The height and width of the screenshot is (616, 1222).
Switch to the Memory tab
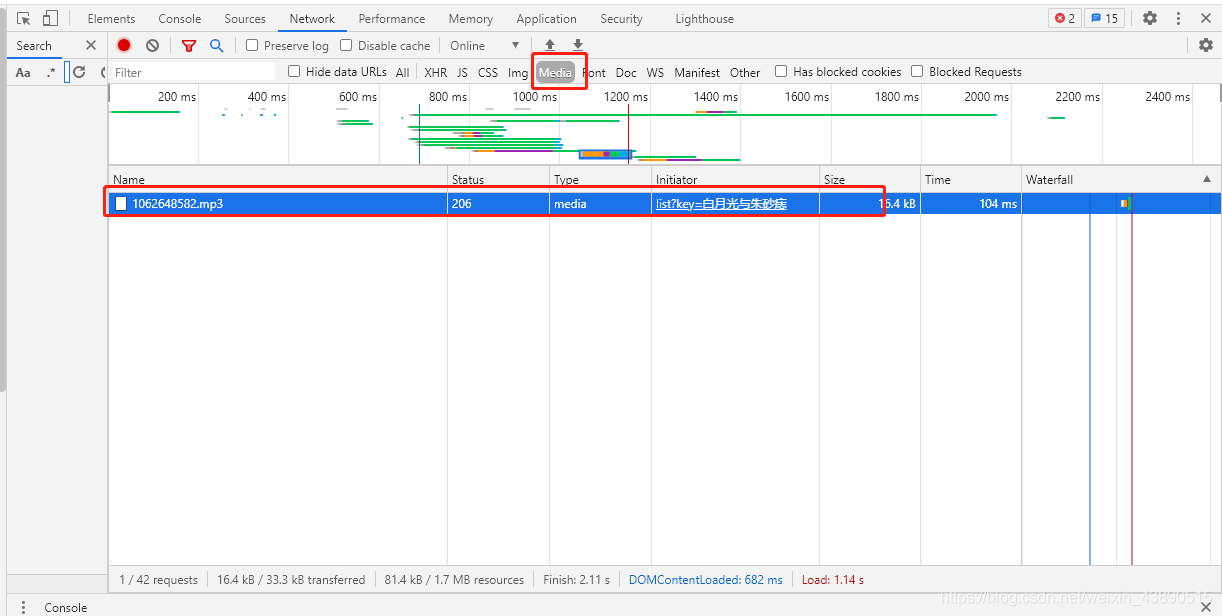click(x=471, y=18)
